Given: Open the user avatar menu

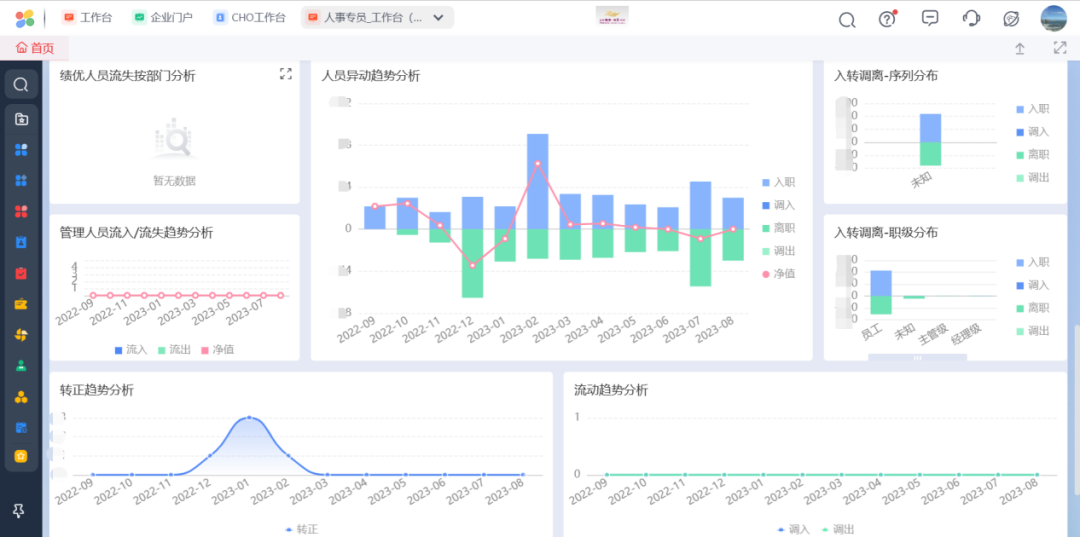Looking at the screenshot, I should [x=1054, y=18].
